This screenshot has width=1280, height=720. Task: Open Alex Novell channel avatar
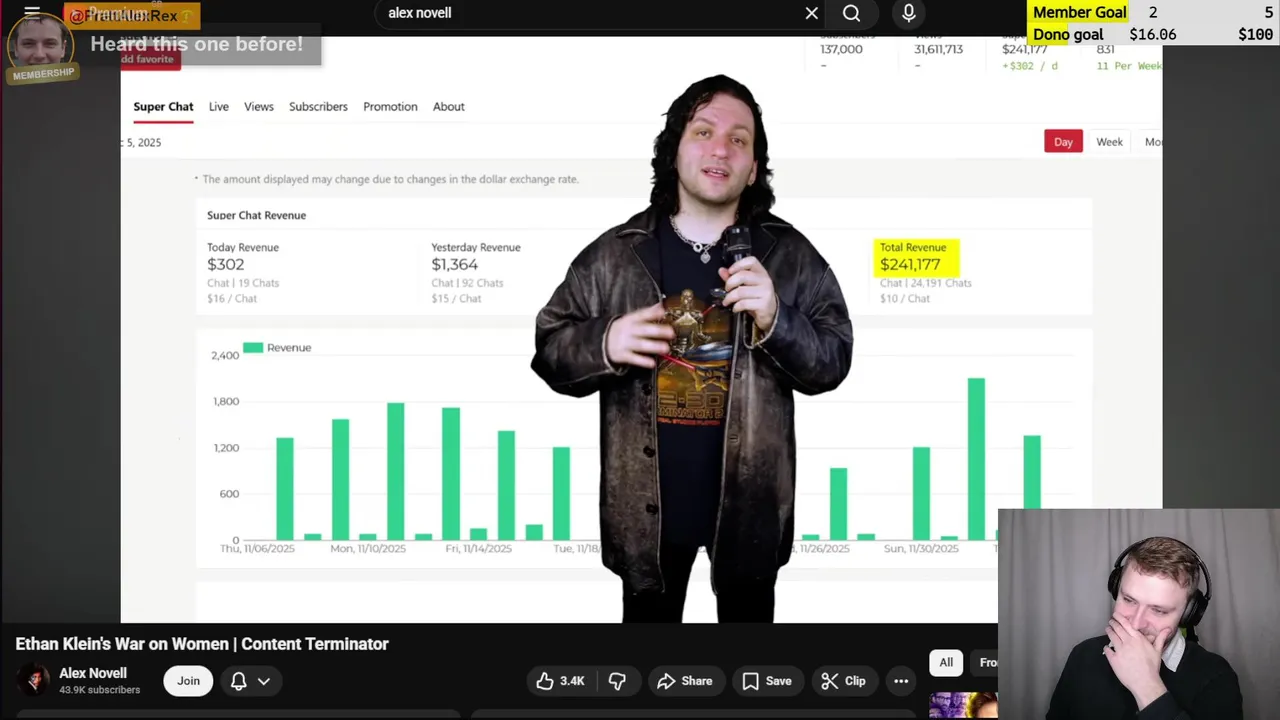point(34,680)
